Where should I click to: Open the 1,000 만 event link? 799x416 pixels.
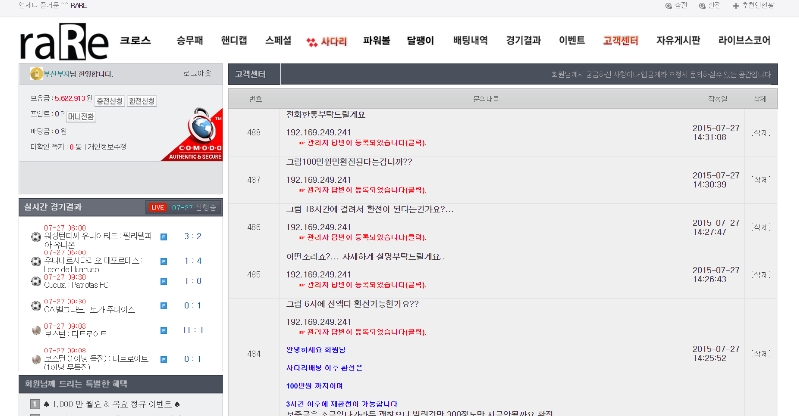(111, 404)
